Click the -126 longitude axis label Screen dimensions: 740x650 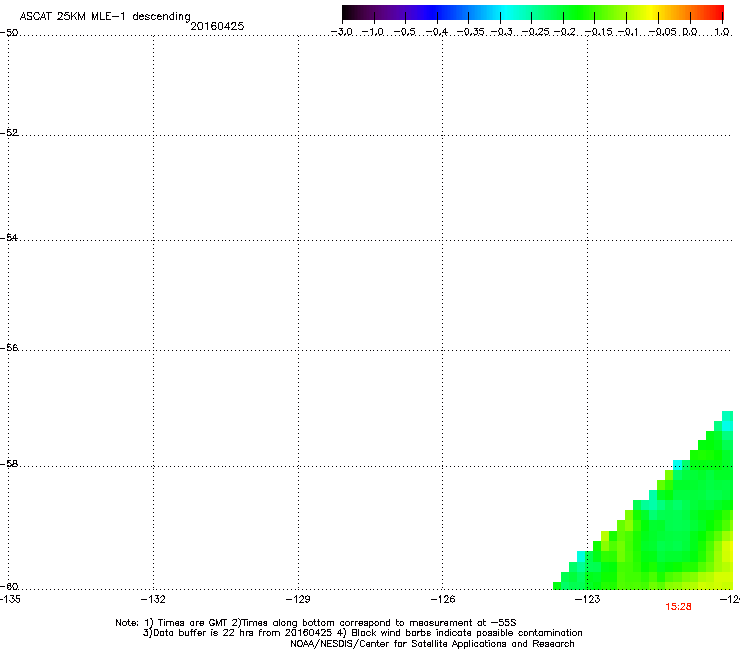click(443, 599)
